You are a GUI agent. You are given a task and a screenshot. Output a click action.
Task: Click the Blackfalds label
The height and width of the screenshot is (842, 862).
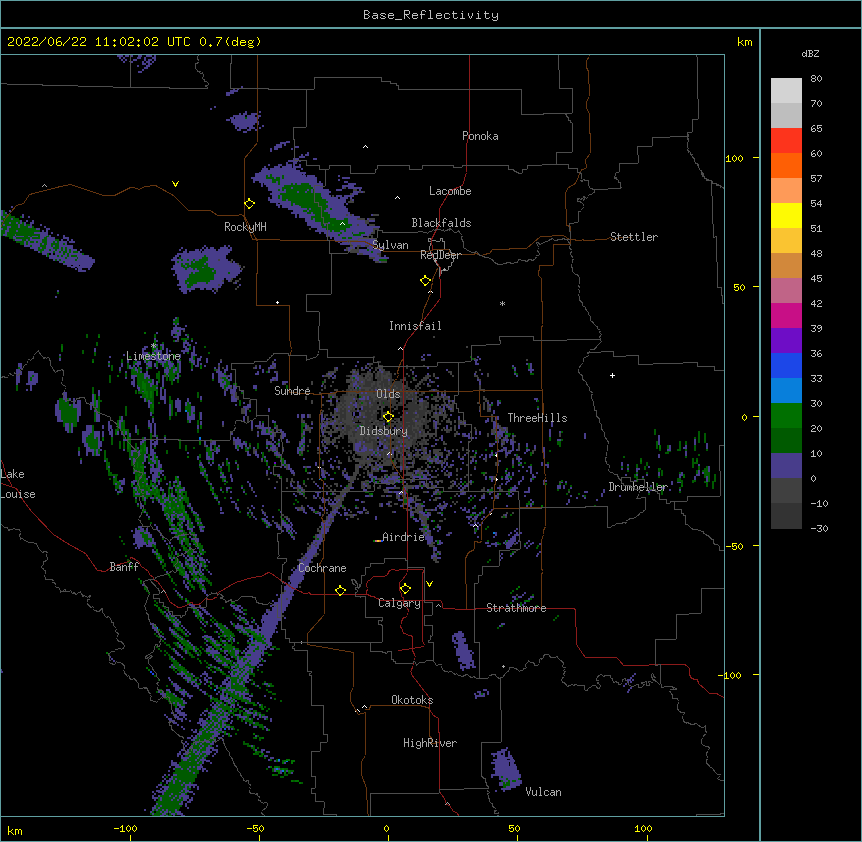441,223
